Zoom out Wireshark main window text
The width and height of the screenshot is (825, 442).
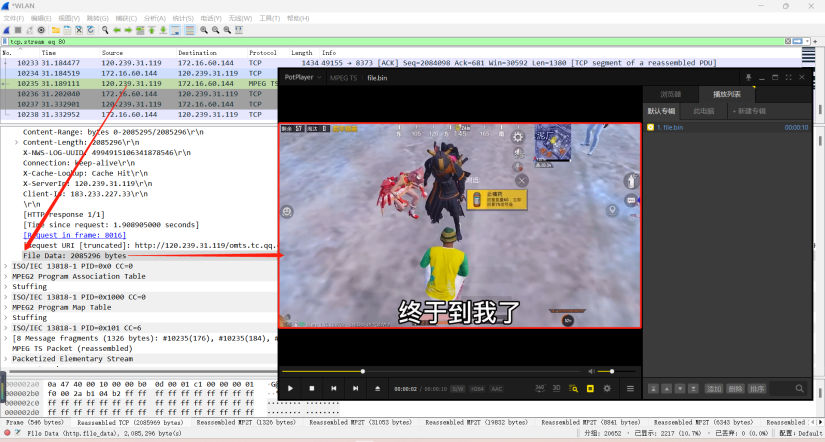(216, 30)
